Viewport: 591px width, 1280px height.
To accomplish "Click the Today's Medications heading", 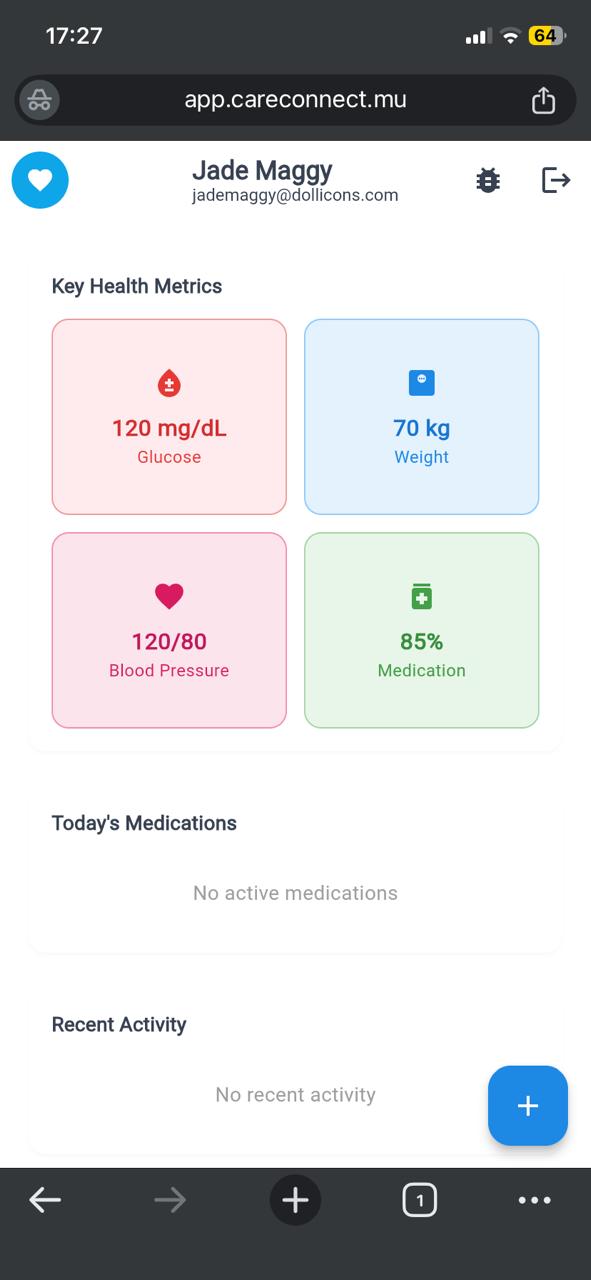I will 144,823.
